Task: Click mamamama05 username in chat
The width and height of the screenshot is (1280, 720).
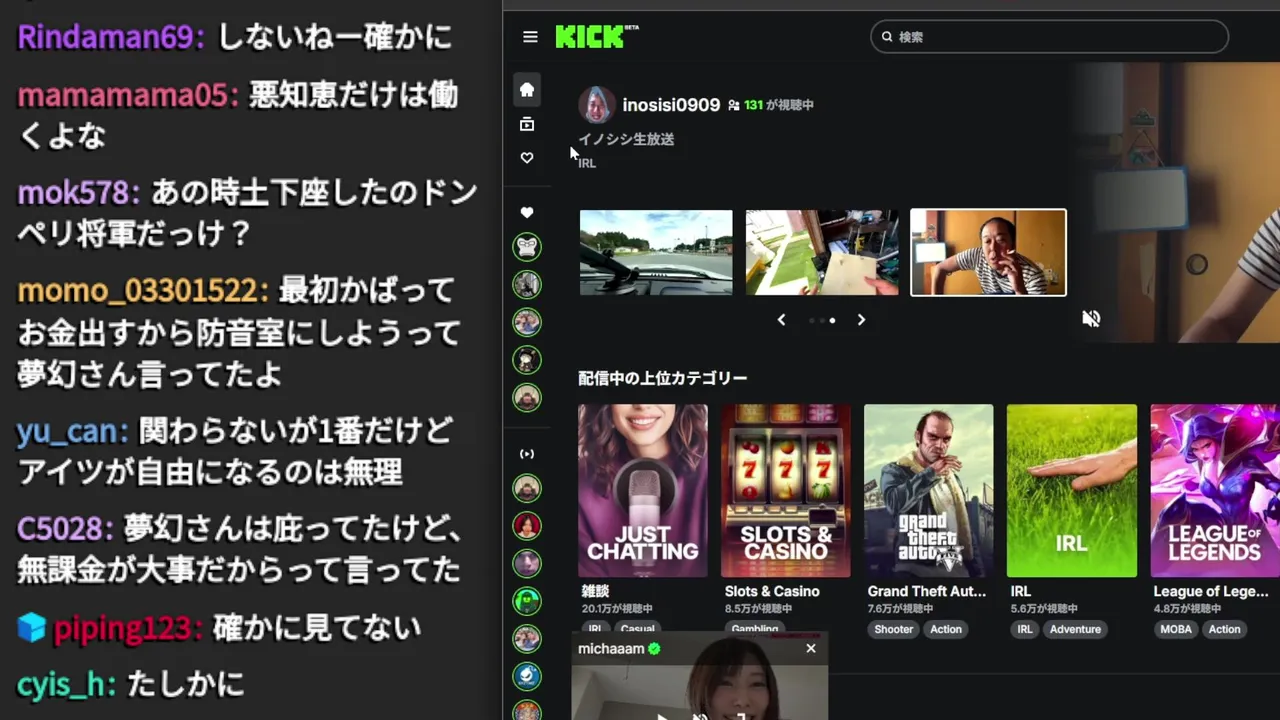Action: 122,95
